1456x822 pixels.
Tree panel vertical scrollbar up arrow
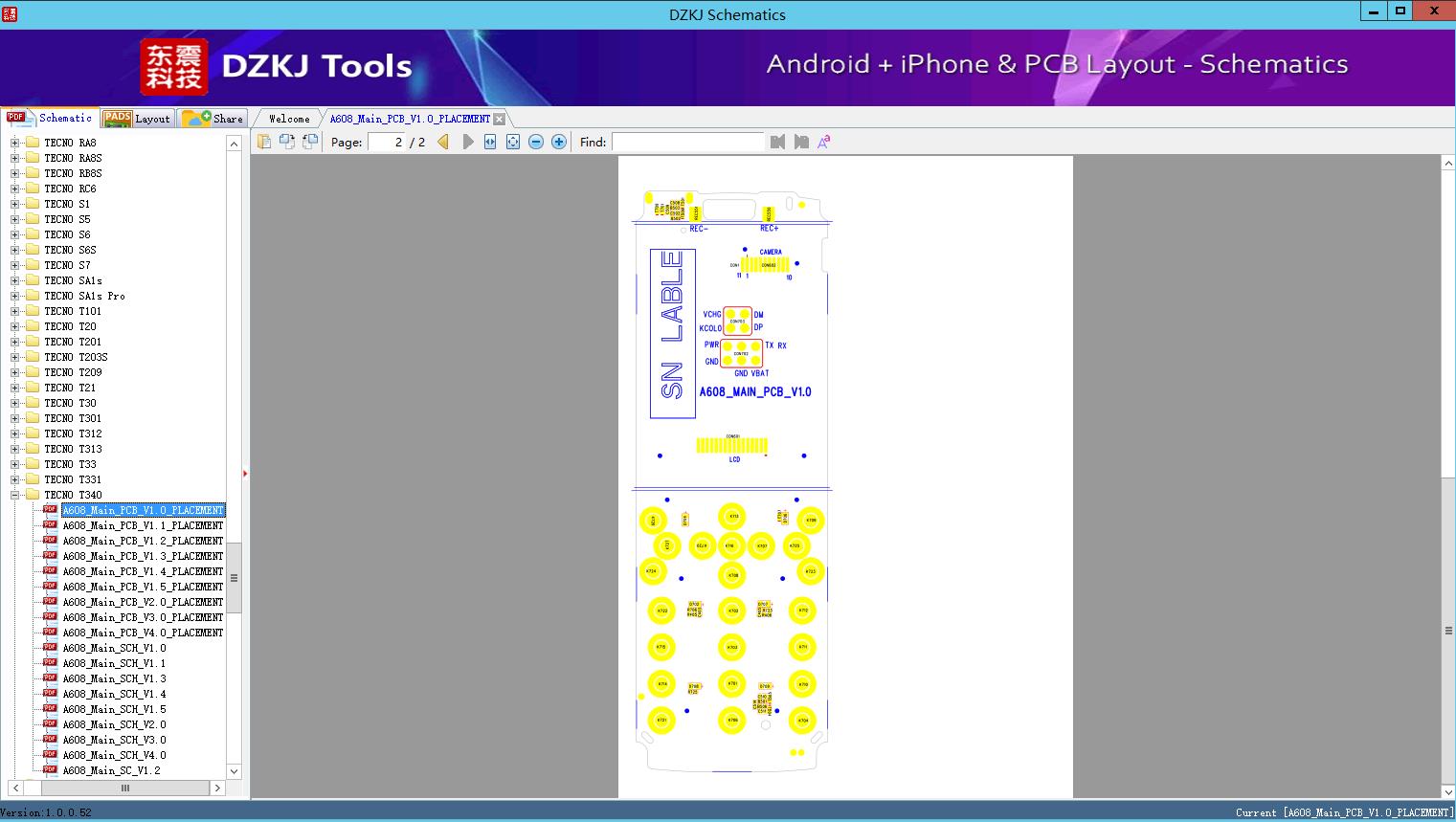pos(235,144)
